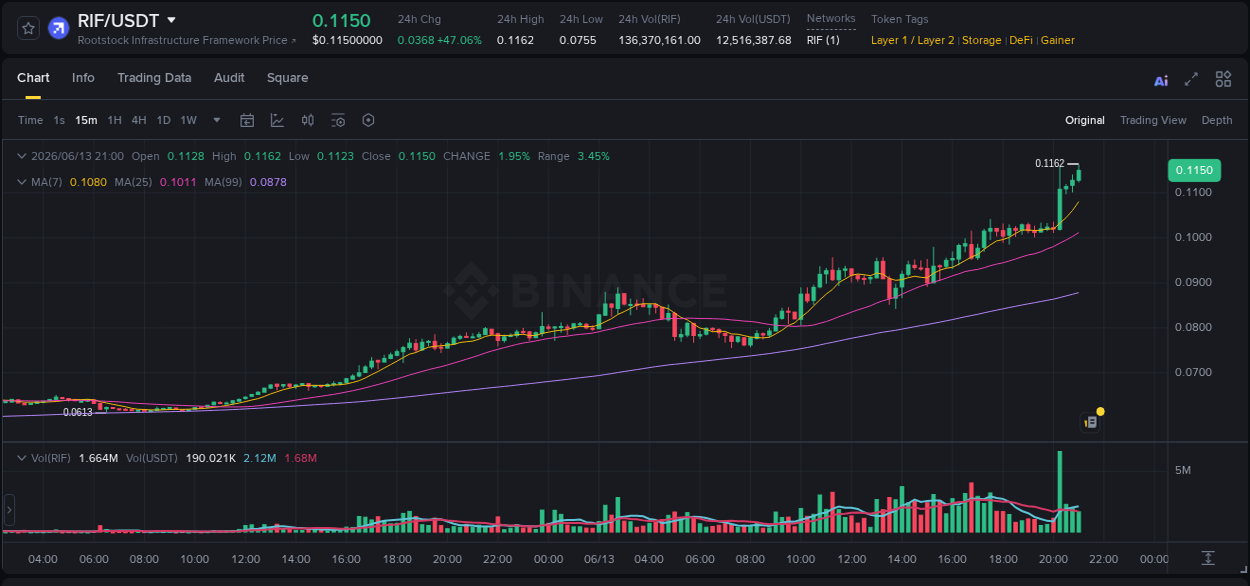Image resolution: width=1250 pixels, height=586 pixels.
Task: Click the MA(99) value 0.0878
Action: [x=268, y=182]
